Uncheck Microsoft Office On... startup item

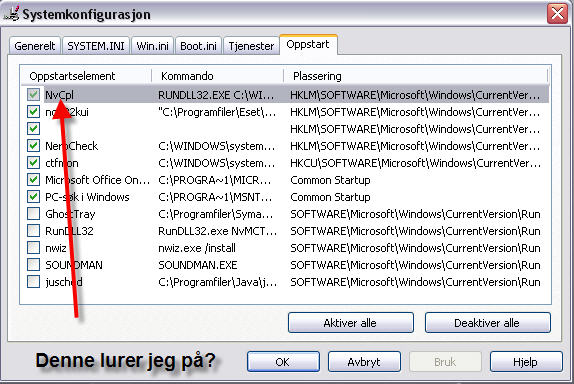(x=33, y=180)
